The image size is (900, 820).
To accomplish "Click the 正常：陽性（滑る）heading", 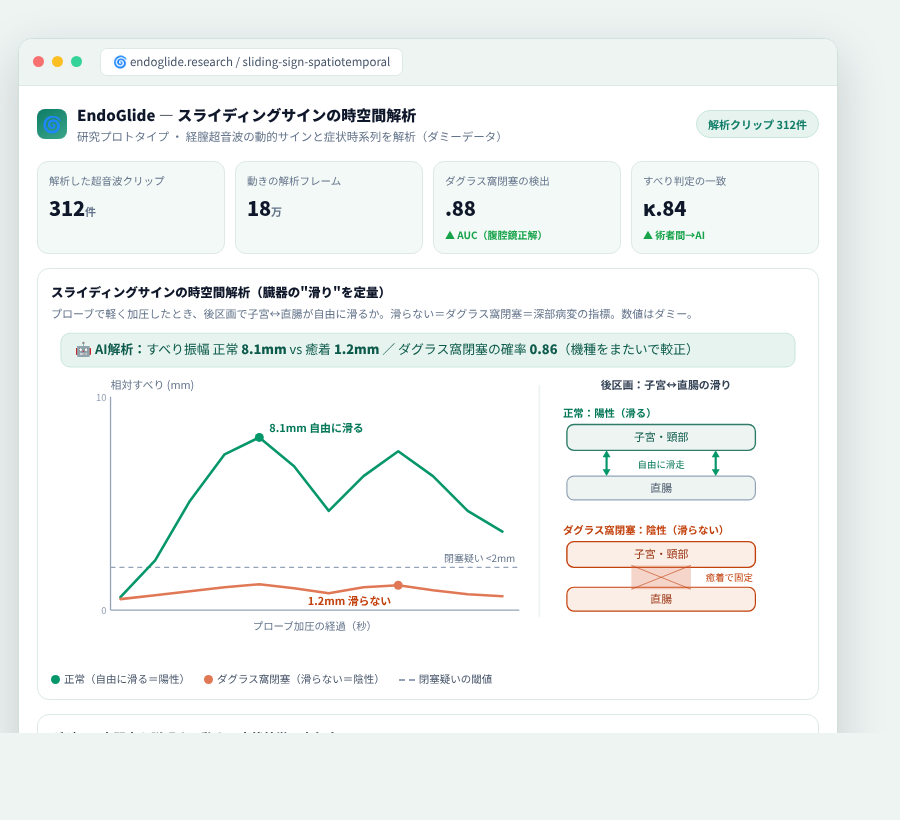I will (x=607, y=413).
